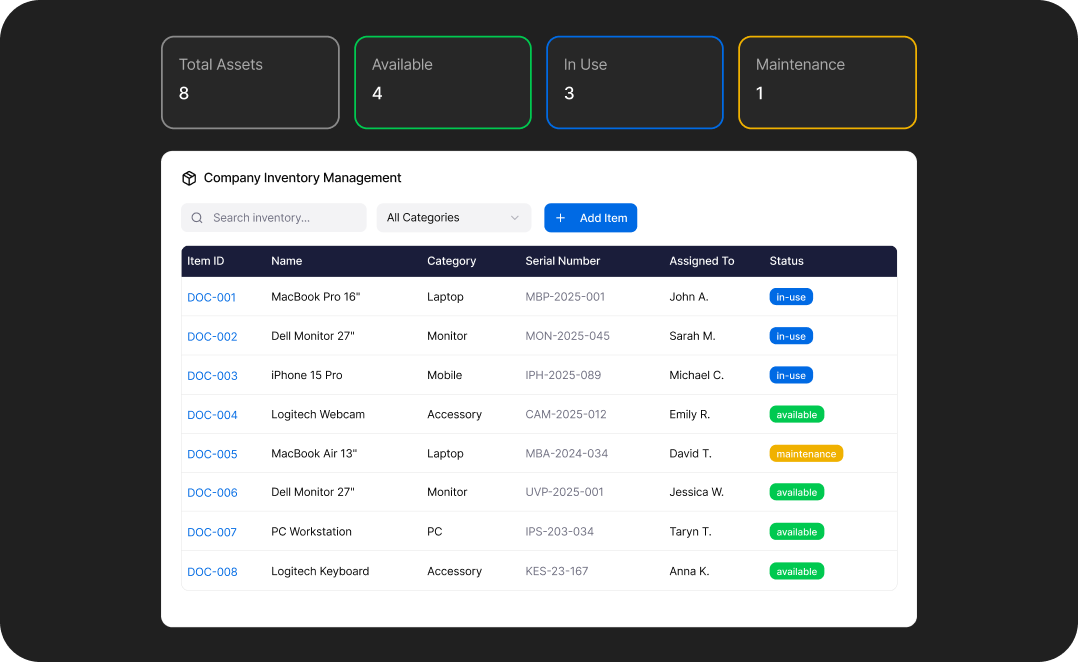Click the yellow maintenance status badge
This screenshot has width=1078, height=662.
806,454
